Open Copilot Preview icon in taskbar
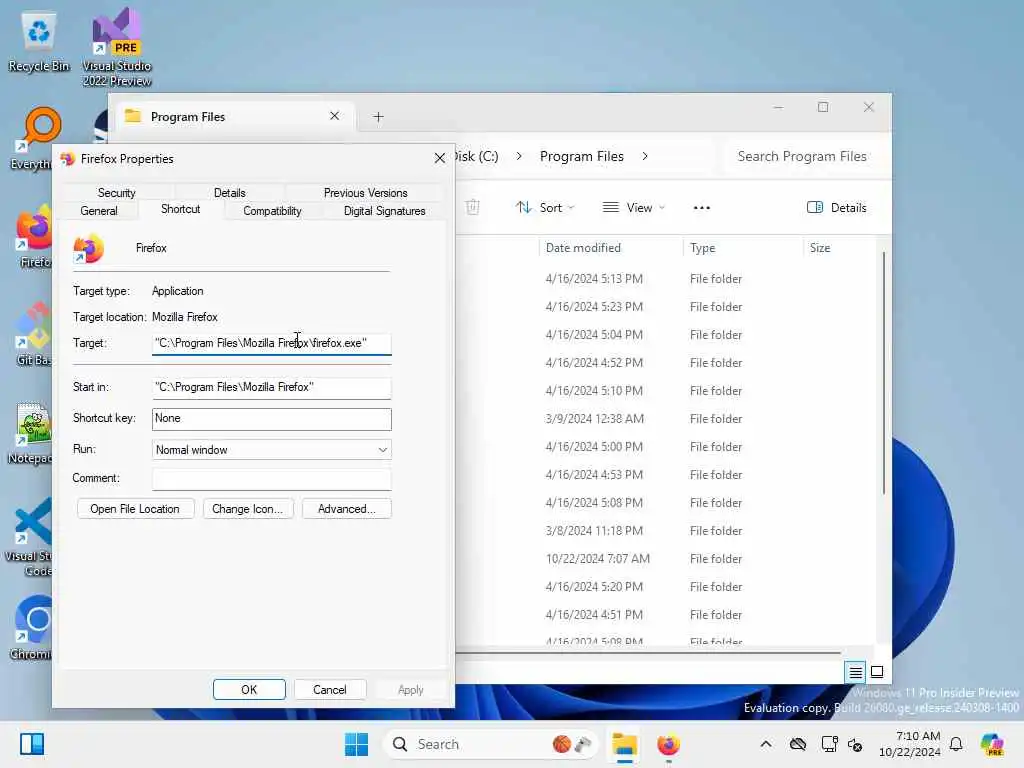Image resolution: width=1024 pixels, height=768 pixels. 992,744
